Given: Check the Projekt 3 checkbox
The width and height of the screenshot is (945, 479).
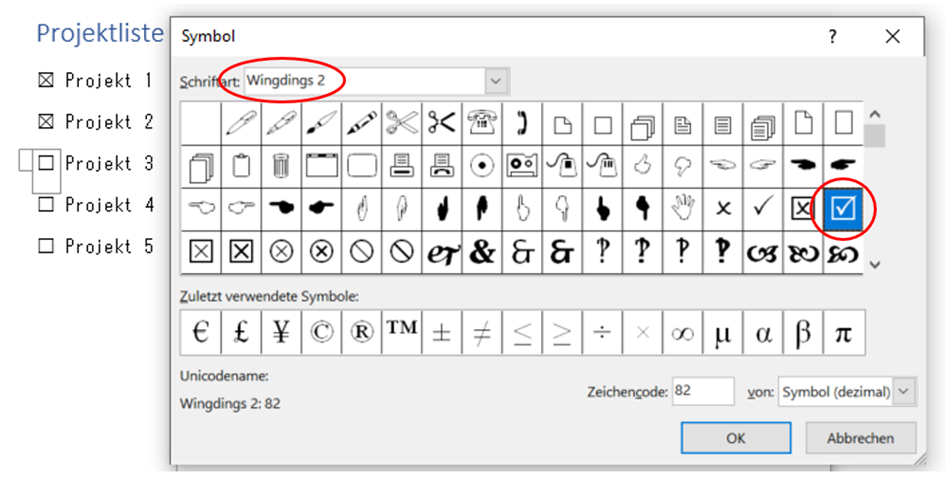Looking at the screenshot, I should 46,163.
